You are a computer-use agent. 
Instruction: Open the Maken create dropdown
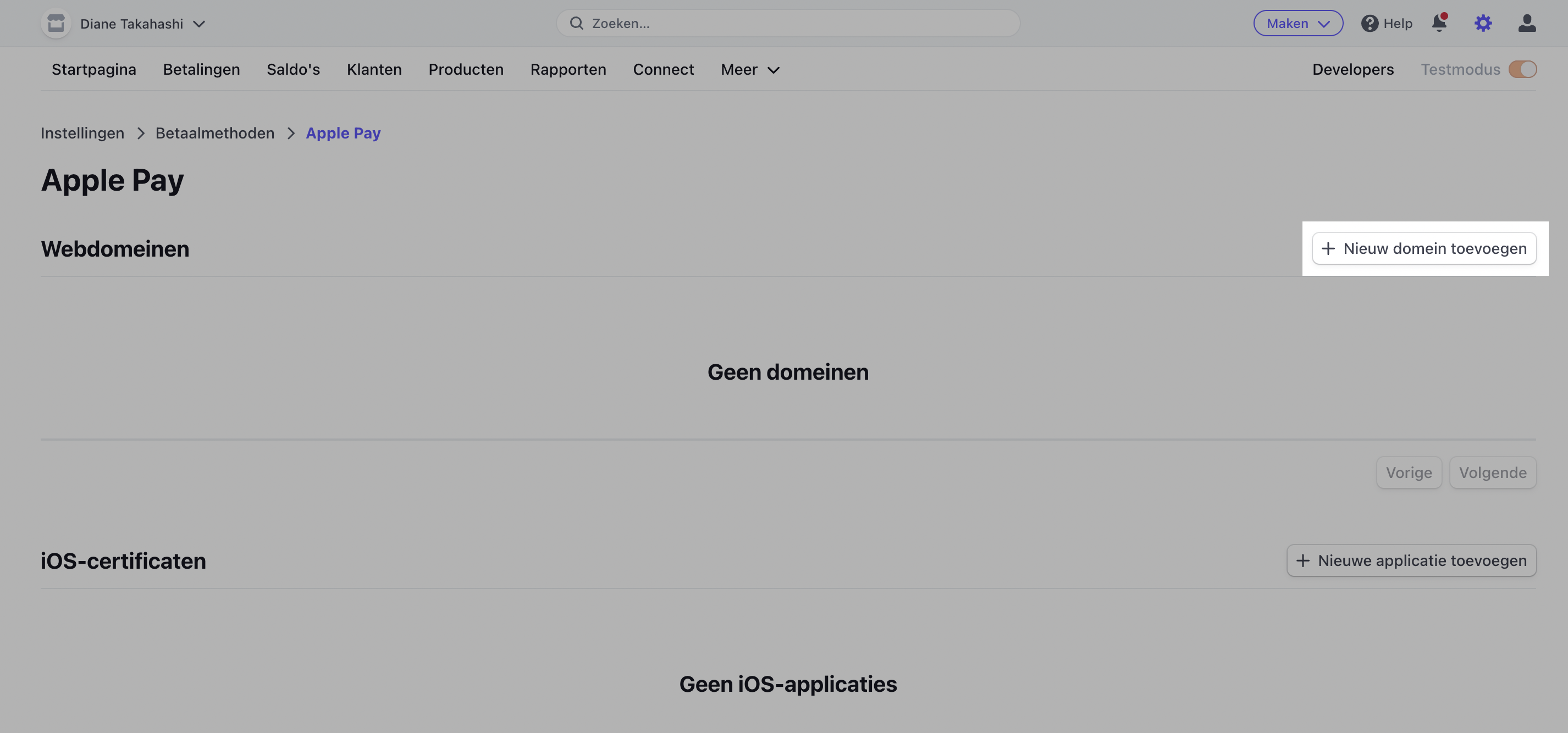[1298, 23]
